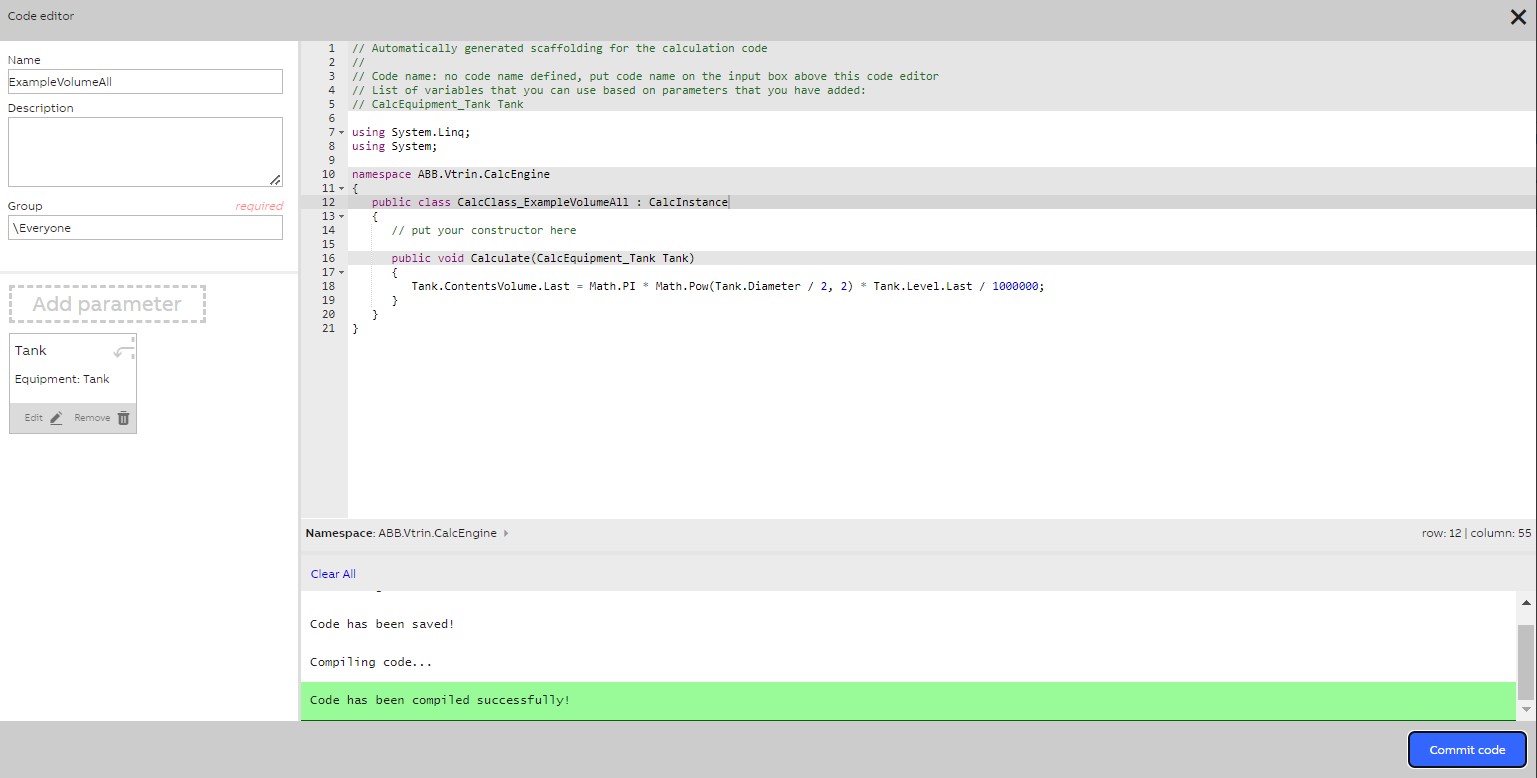
Task: Edit the Name field ExampleVolumeAll
Action: 145,82
